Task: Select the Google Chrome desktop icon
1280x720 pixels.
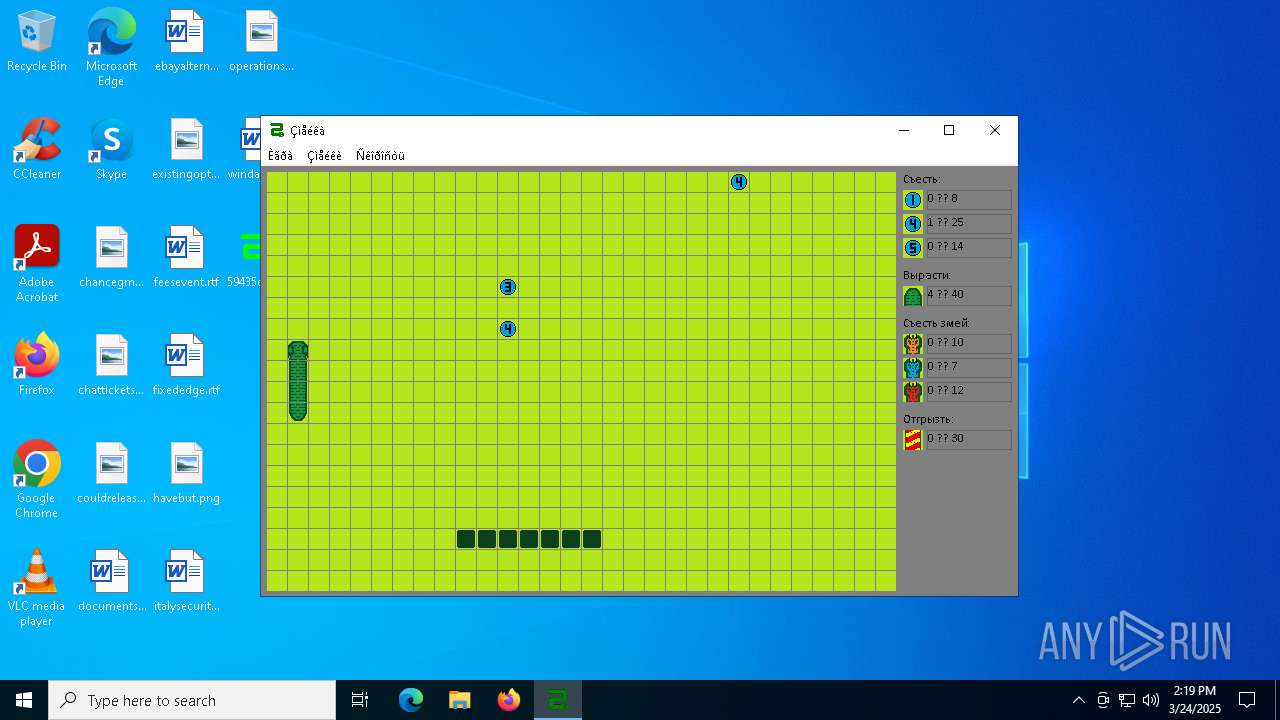Action: coord(37,480)
